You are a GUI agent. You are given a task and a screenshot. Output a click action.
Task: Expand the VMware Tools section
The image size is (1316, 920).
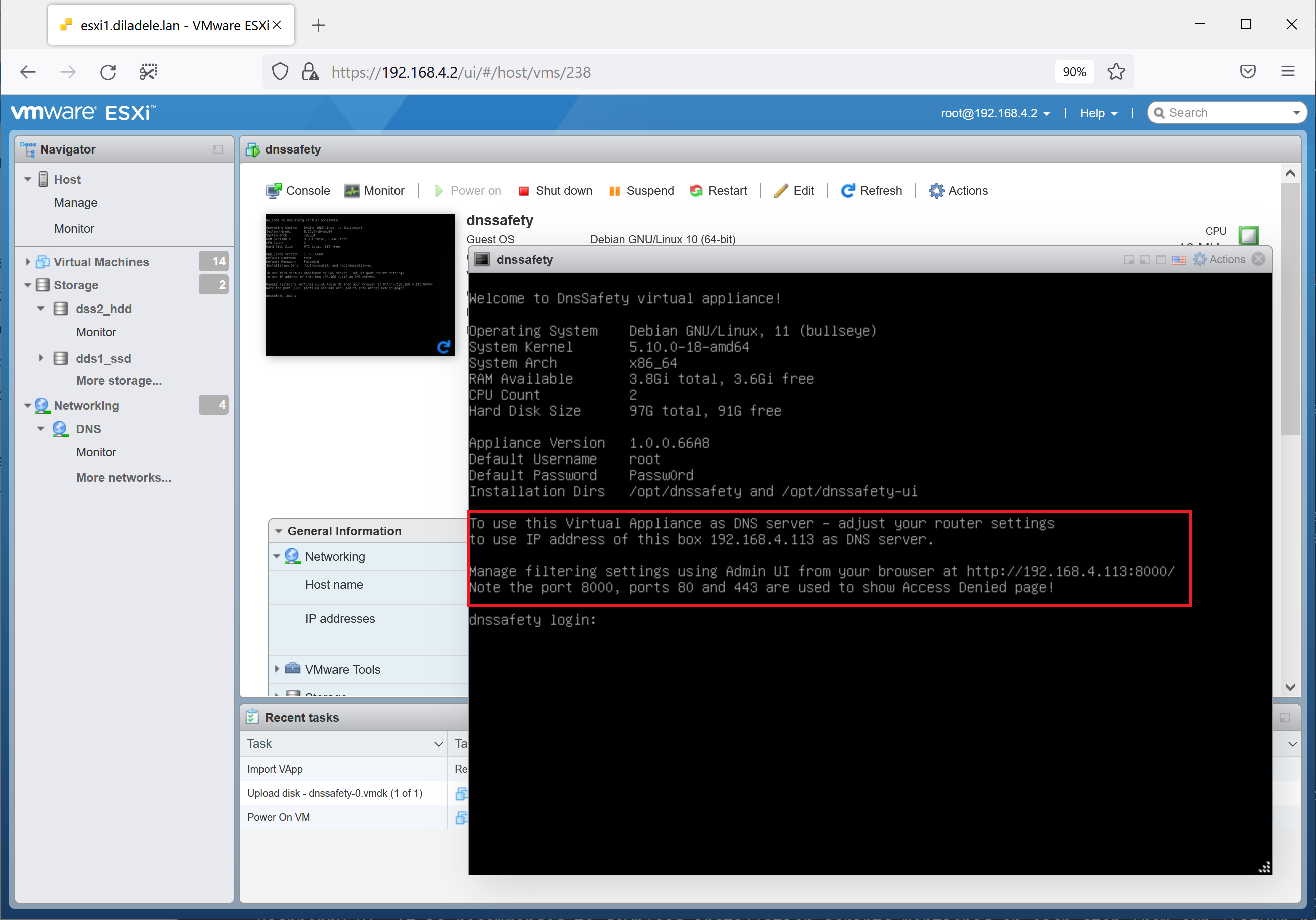point(278,669)
